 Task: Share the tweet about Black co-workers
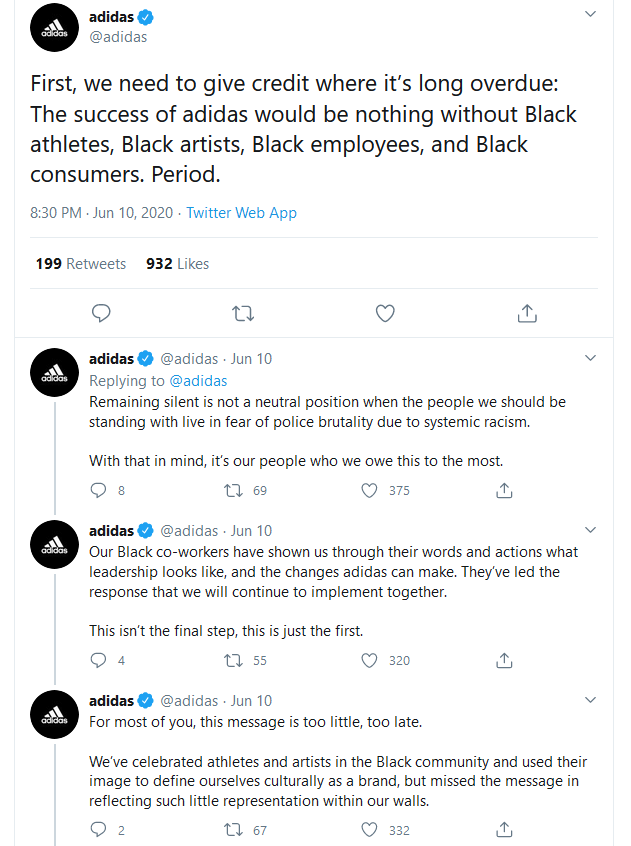tap(504, 660)
